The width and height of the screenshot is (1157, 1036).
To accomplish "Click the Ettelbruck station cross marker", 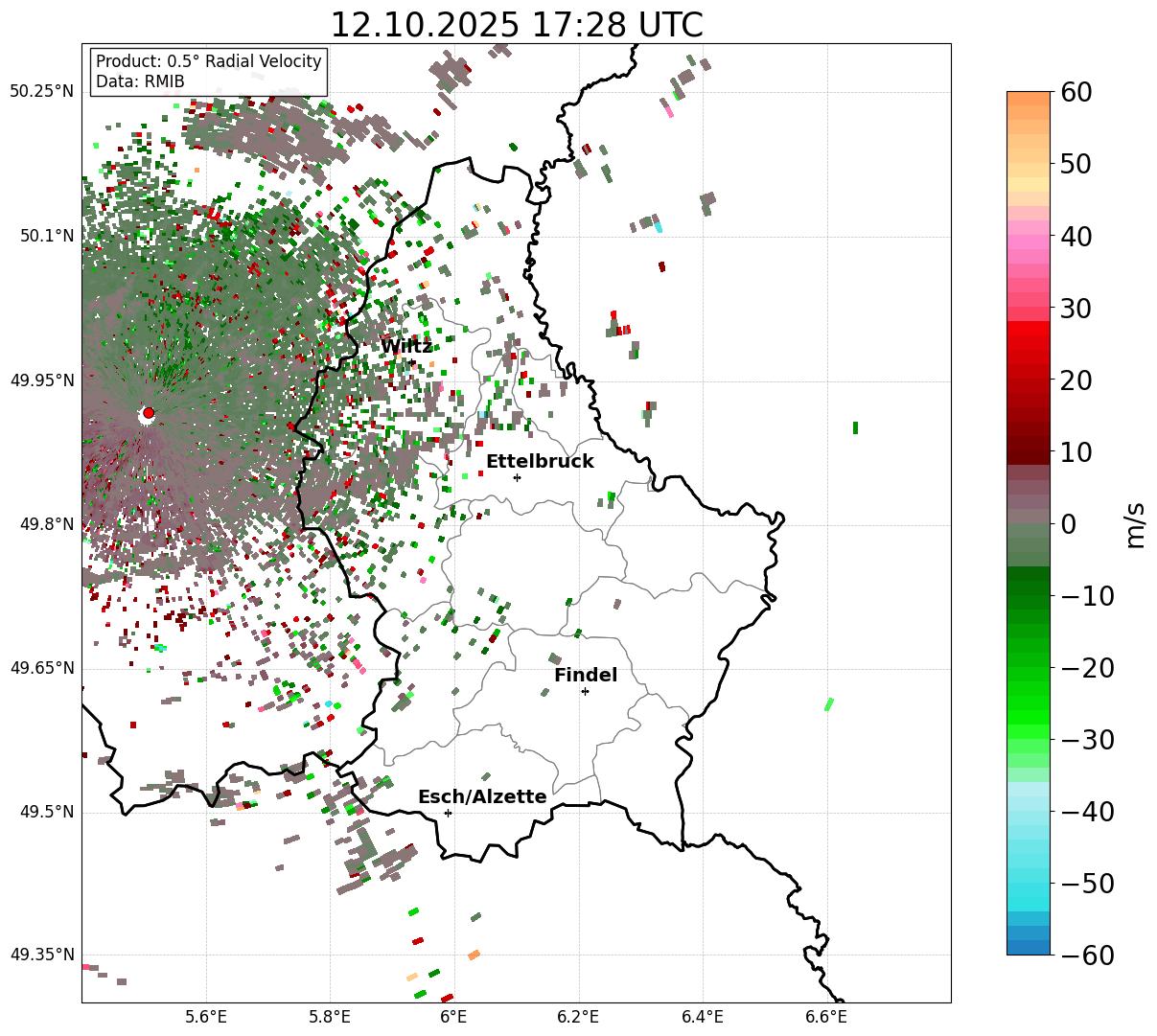I will point(517,477).
